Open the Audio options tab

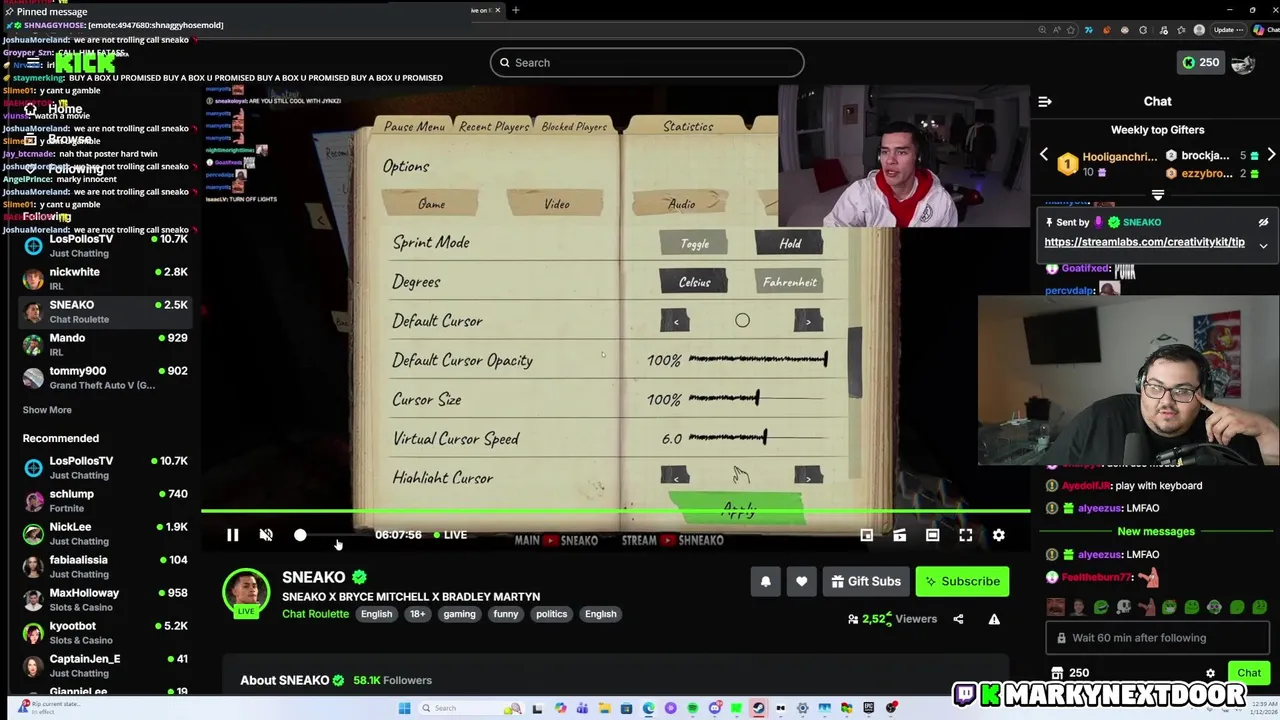[682, 204]
